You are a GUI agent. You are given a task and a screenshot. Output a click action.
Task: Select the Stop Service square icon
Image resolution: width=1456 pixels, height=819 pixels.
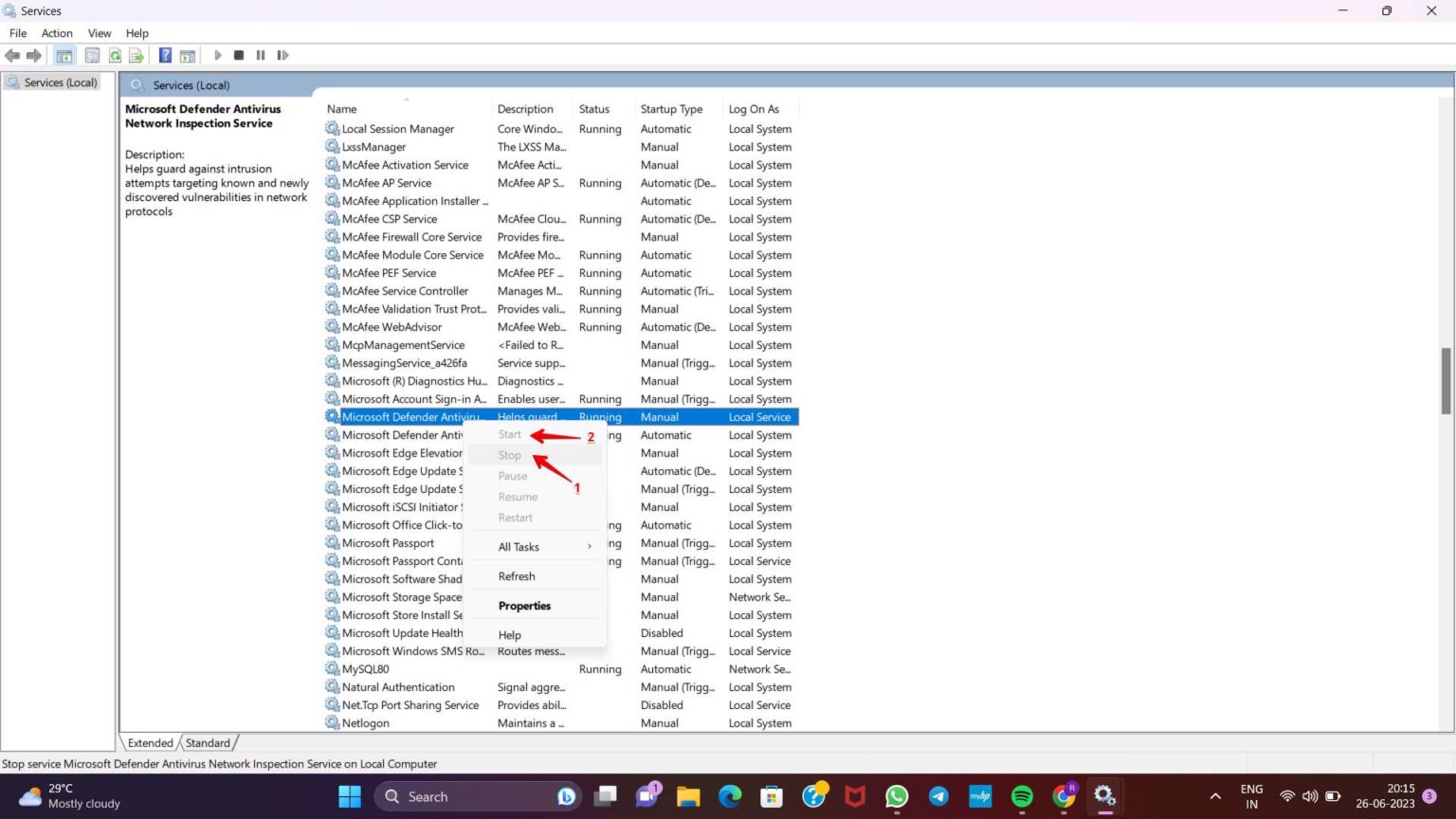238,54
